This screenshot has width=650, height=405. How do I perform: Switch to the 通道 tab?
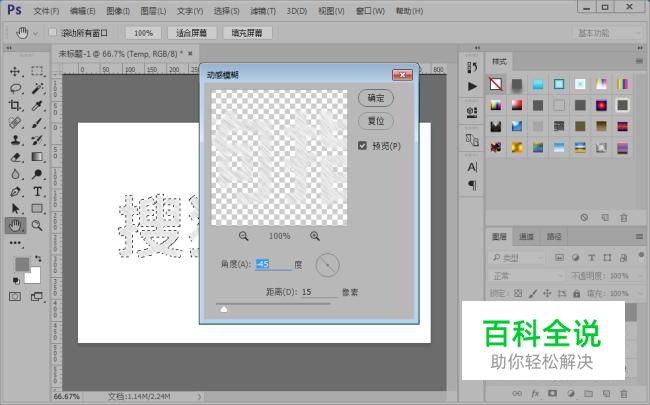[x=526, y=237]
